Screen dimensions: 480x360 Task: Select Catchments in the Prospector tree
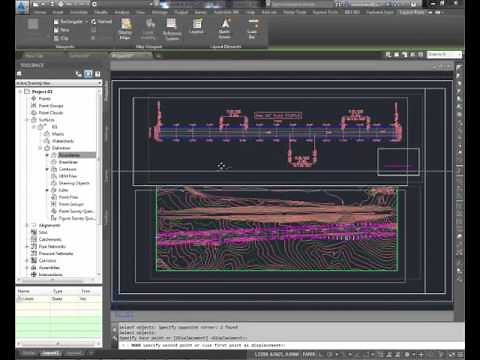click(x=50, y=239)
